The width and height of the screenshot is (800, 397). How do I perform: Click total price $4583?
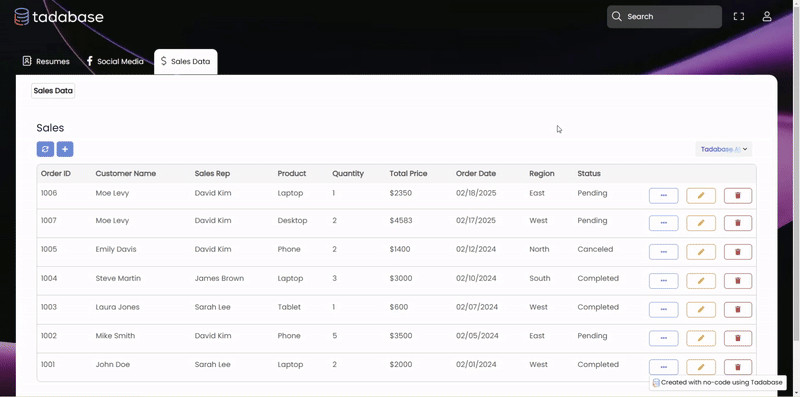pos(401,220)
